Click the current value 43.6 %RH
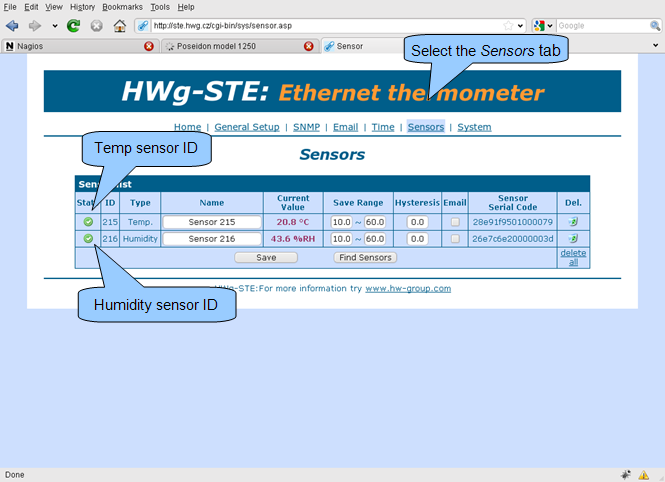Viewport: 665px width, 482px height. 293,239
